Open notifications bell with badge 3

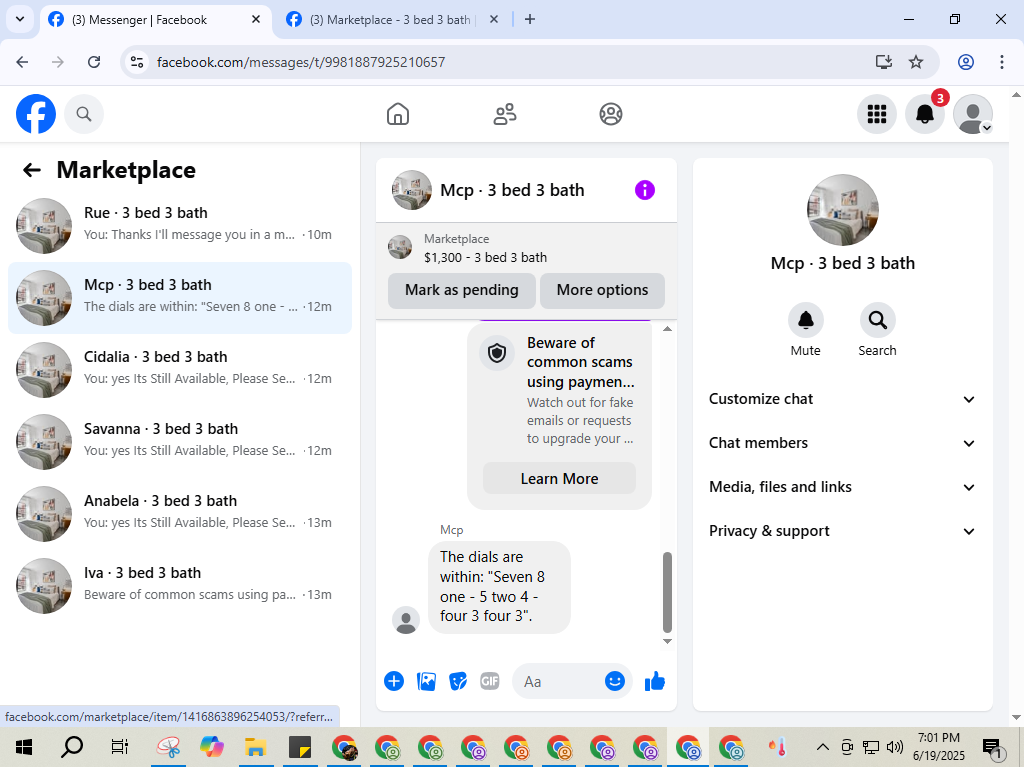click(x=925, y=114)
